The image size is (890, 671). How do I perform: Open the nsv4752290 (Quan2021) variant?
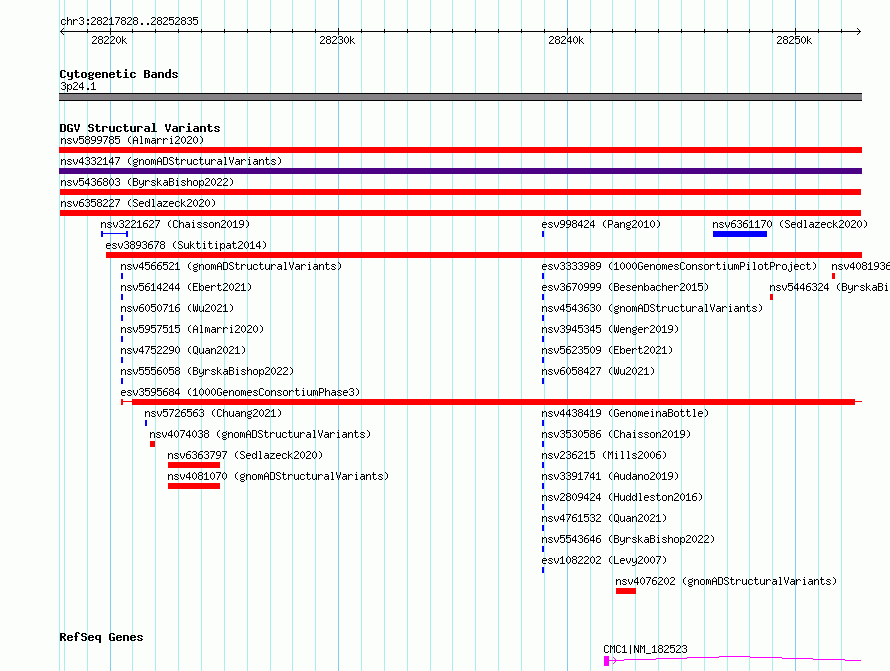pyautogui.click(x=183, y=350)
